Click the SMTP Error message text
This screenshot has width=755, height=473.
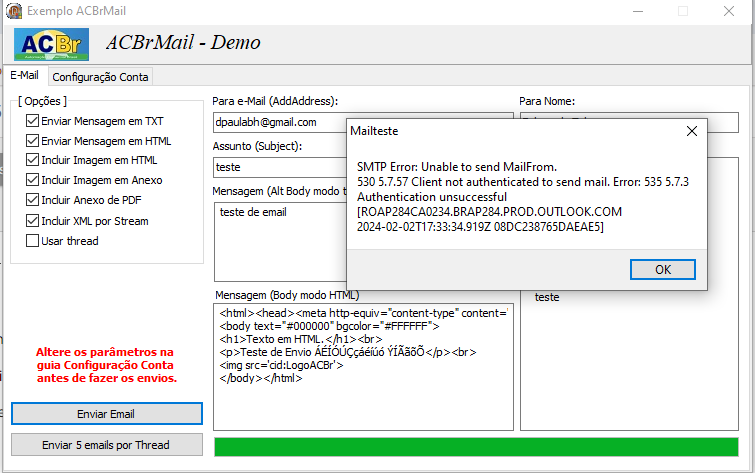(523, 197)
